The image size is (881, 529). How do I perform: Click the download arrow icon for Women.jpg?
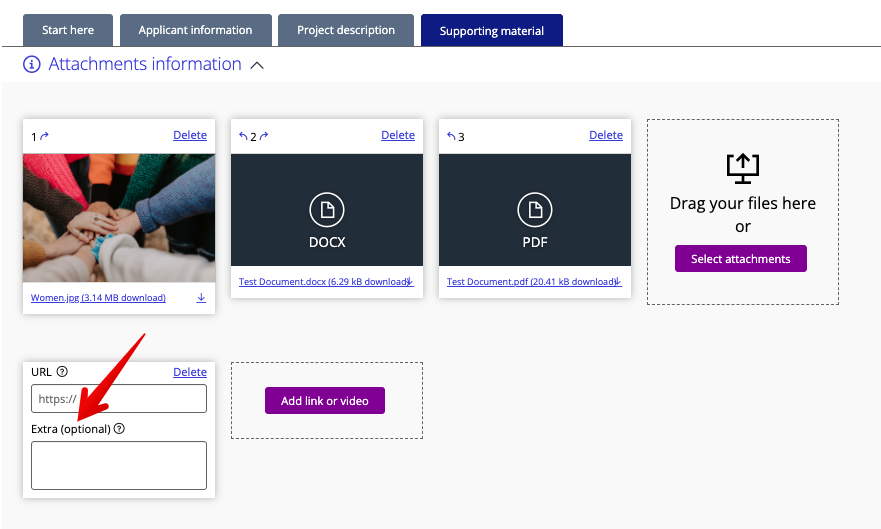click(x=201, y=298)
